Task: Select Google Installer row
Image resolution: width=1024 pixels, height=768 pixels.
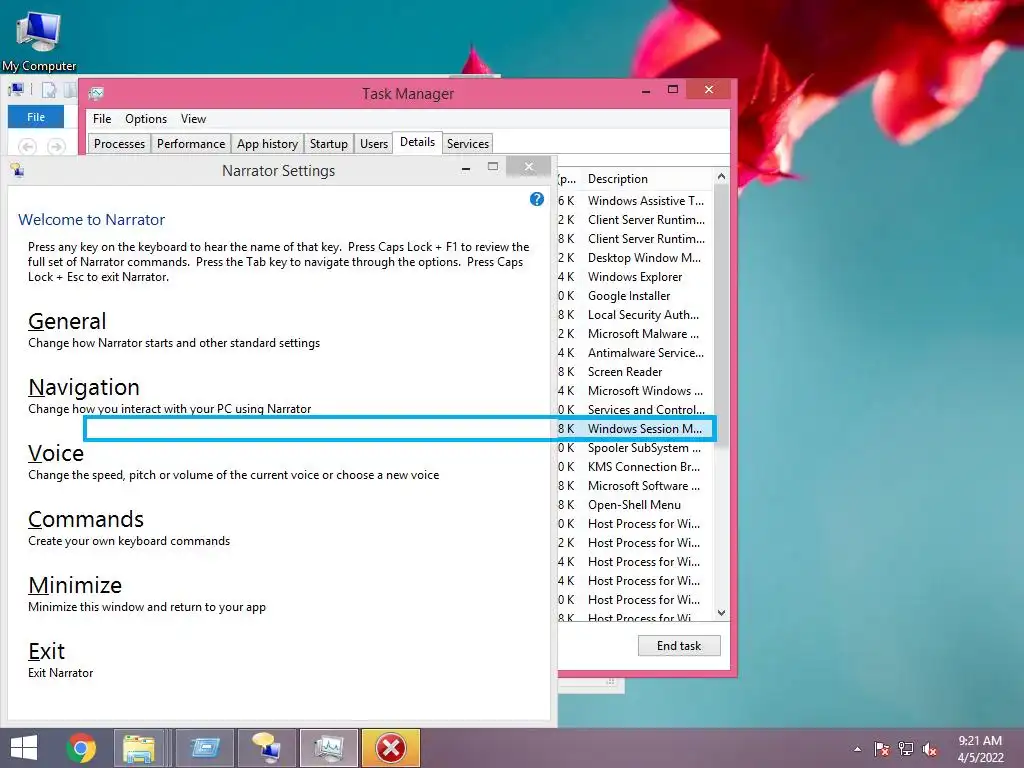Action: [x=635, y=296]
